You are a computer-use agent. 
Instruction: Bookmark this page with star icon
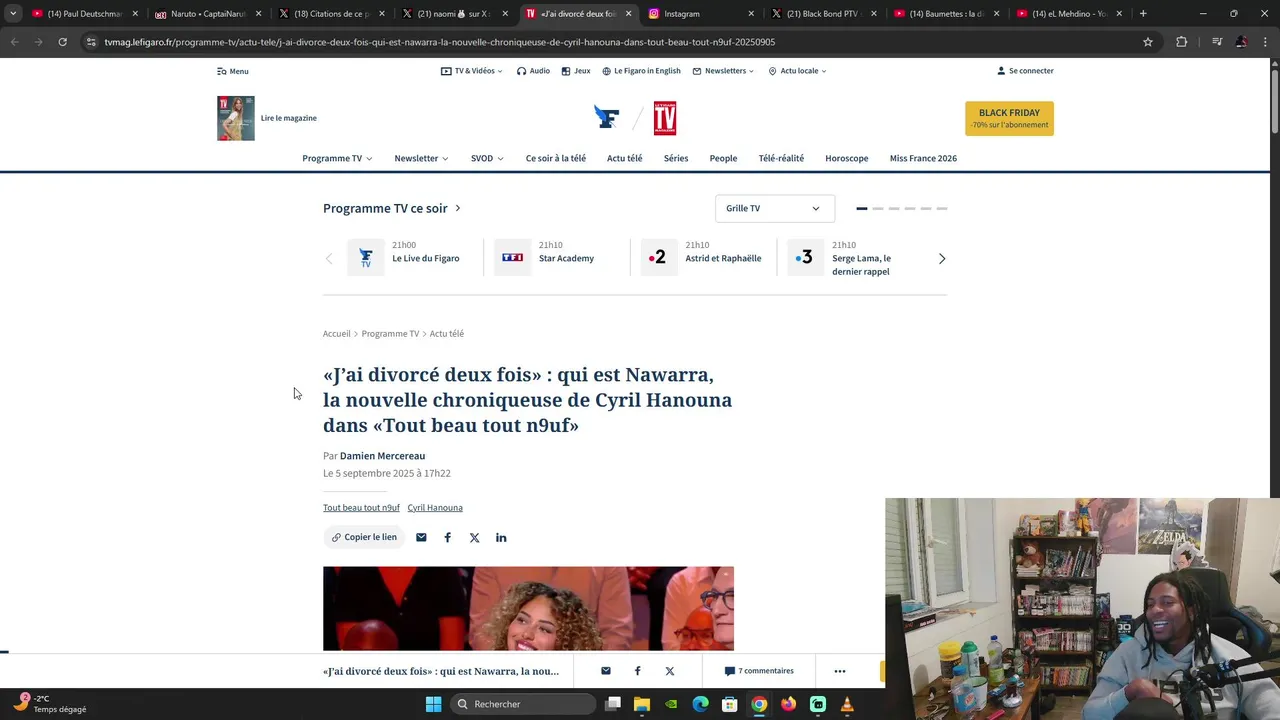pyautogui.click(x=1148, y=42)
